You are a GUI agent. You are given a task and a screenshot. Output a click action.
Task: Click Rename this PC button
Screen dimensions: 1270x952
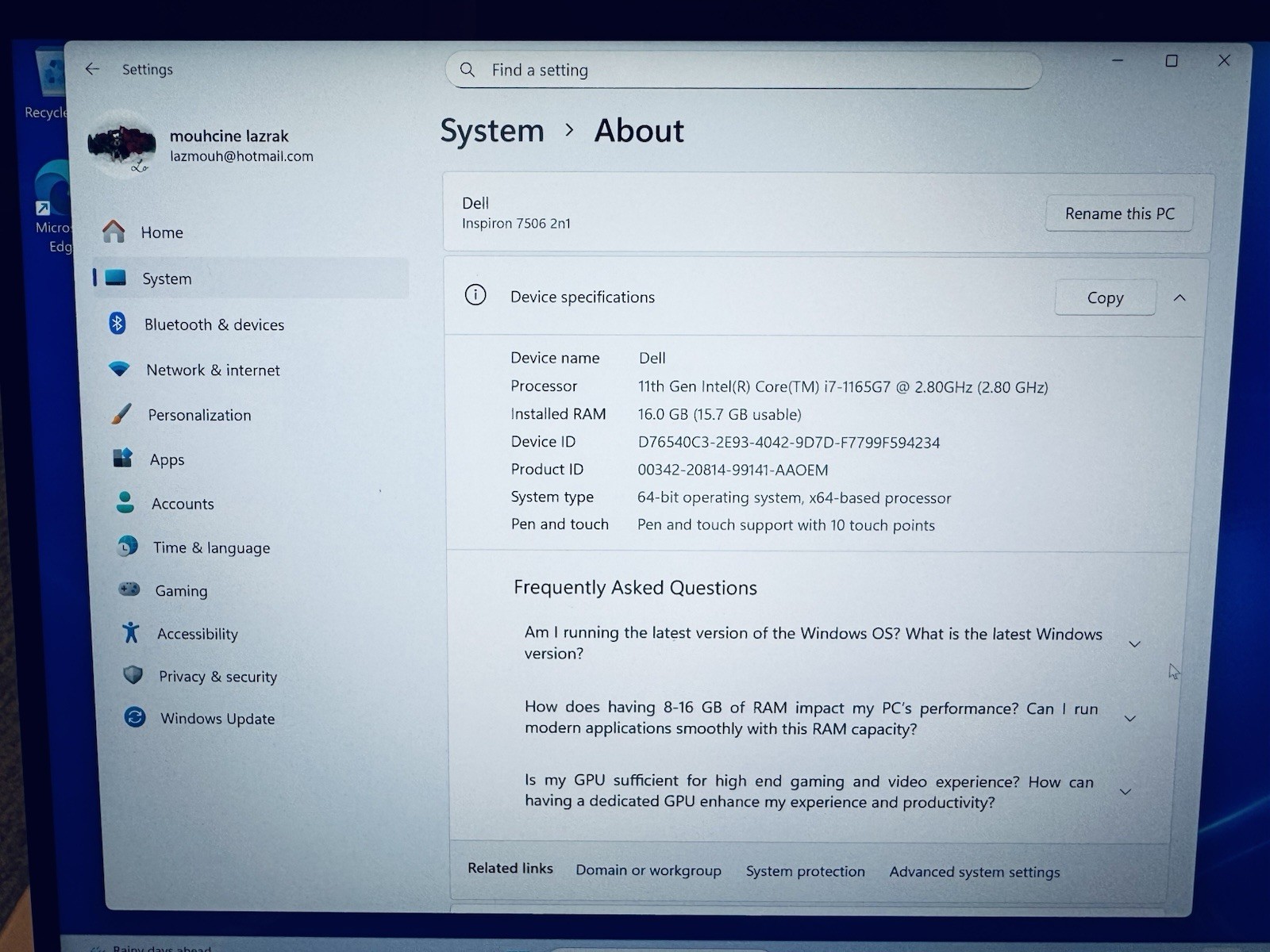coord(1119,213)
